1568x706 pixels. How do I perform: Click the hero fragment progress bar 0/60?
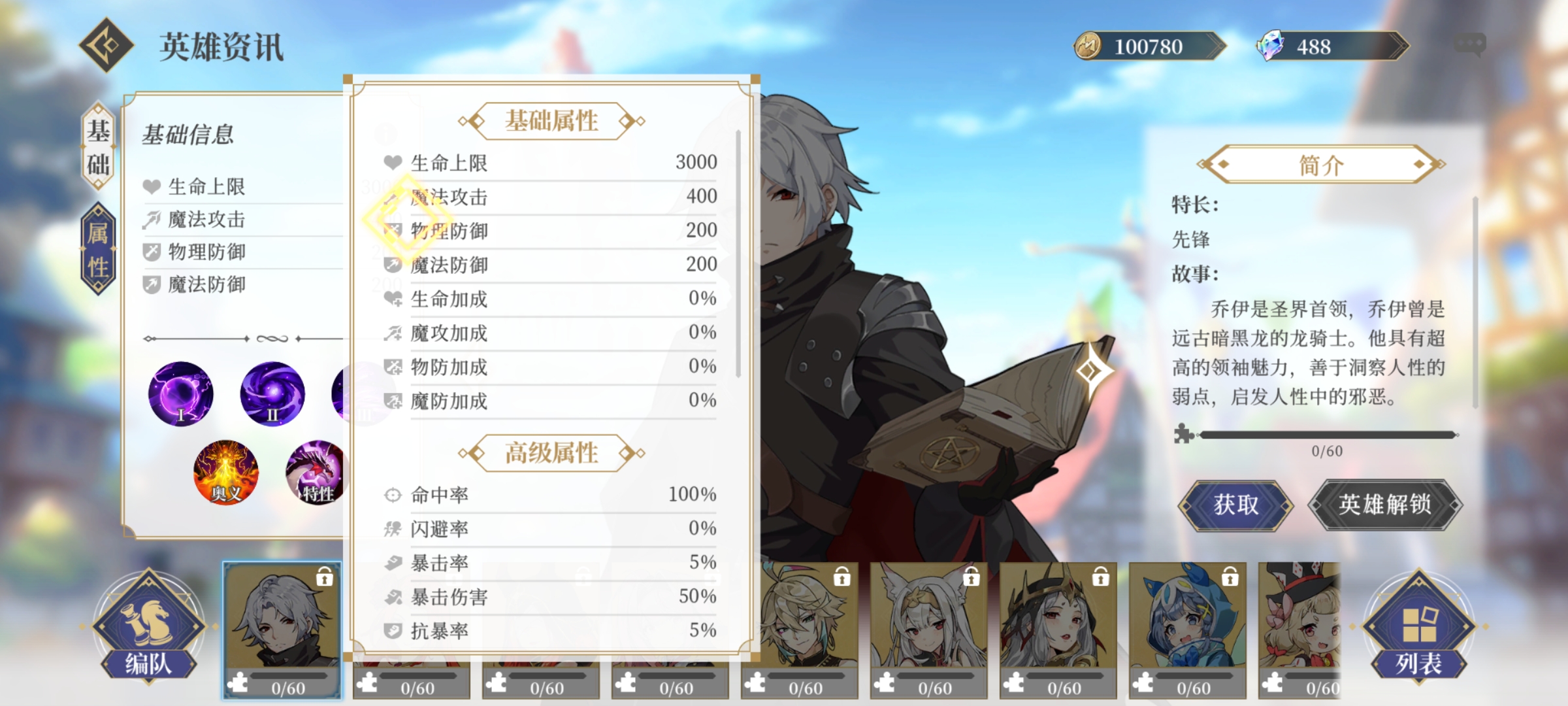click(1326, 435)
